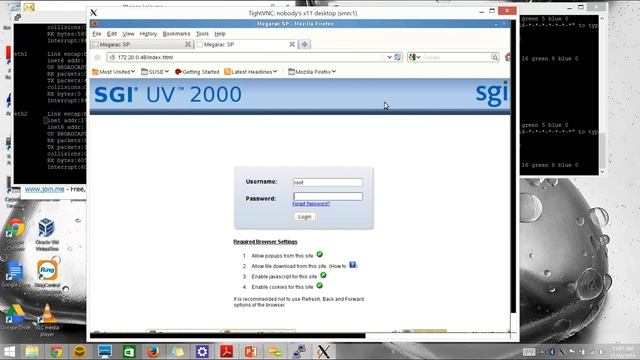Open File Explorer from the taskbar
Image resolution: width=640 pixels, height=360 pixels.
click(x=32, y=351)
